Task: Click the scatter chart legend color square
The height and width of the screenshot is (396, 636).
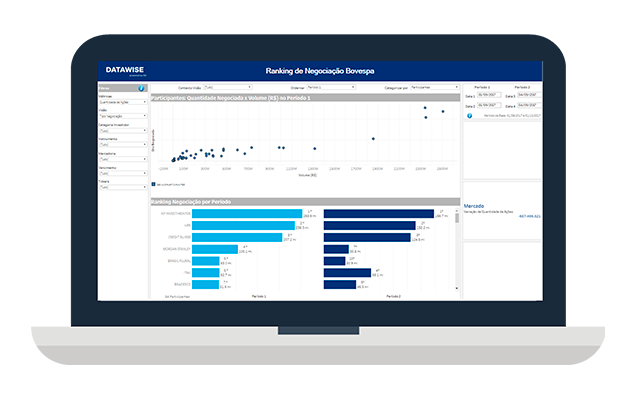Action: (x=153, y=184)
